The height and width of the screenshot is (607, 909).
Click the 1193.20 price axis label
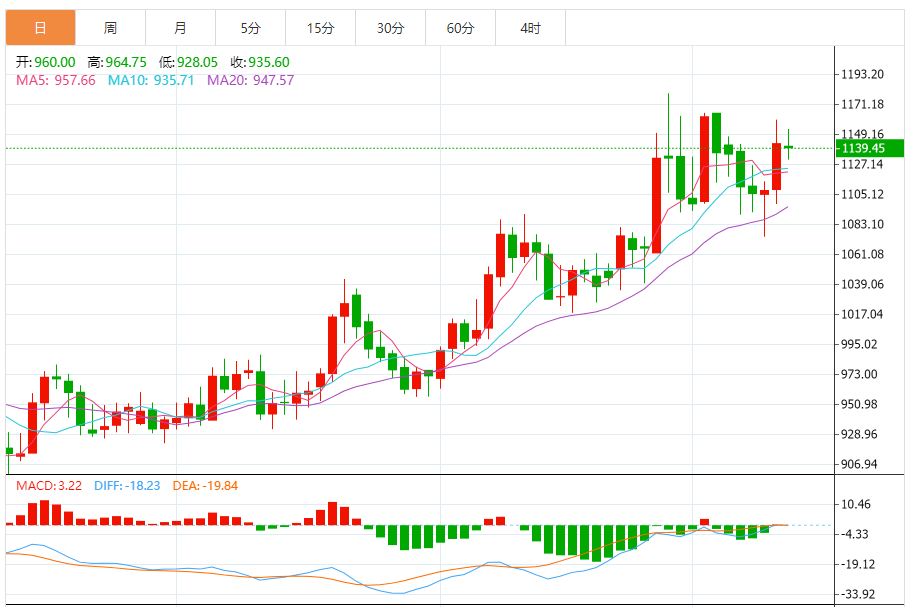tap(863, 74)
